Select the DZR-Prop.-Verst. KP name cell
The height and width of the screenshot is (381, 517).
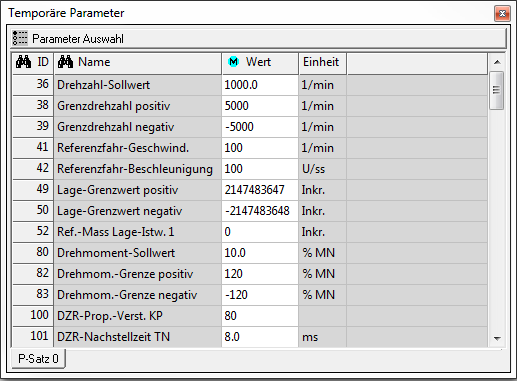coord(138,316)
